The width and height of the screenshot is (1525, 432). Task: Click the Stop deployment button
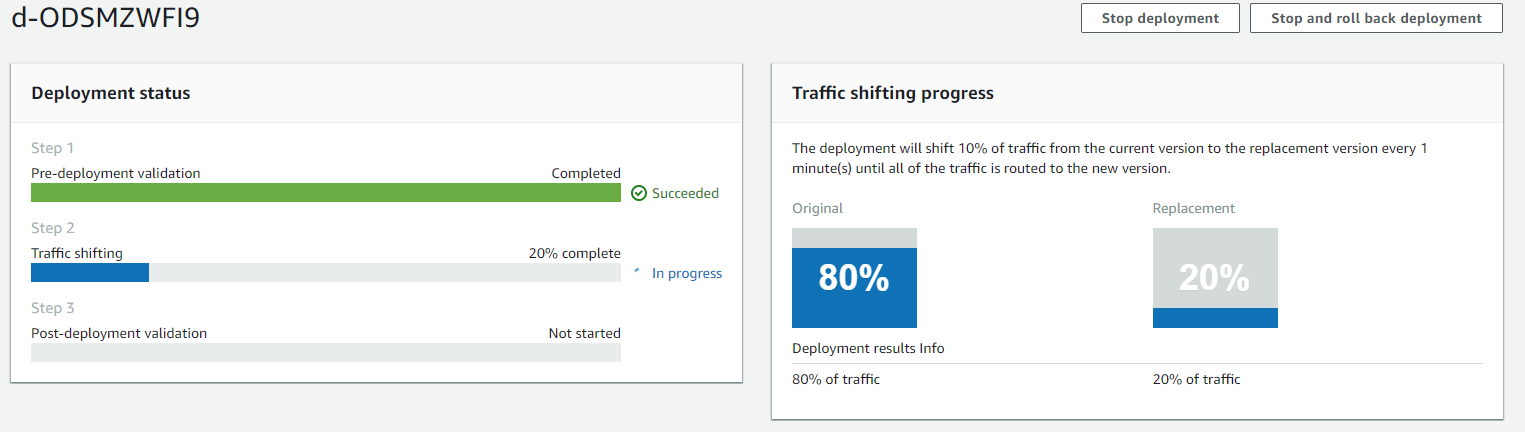coord(1160,18)
